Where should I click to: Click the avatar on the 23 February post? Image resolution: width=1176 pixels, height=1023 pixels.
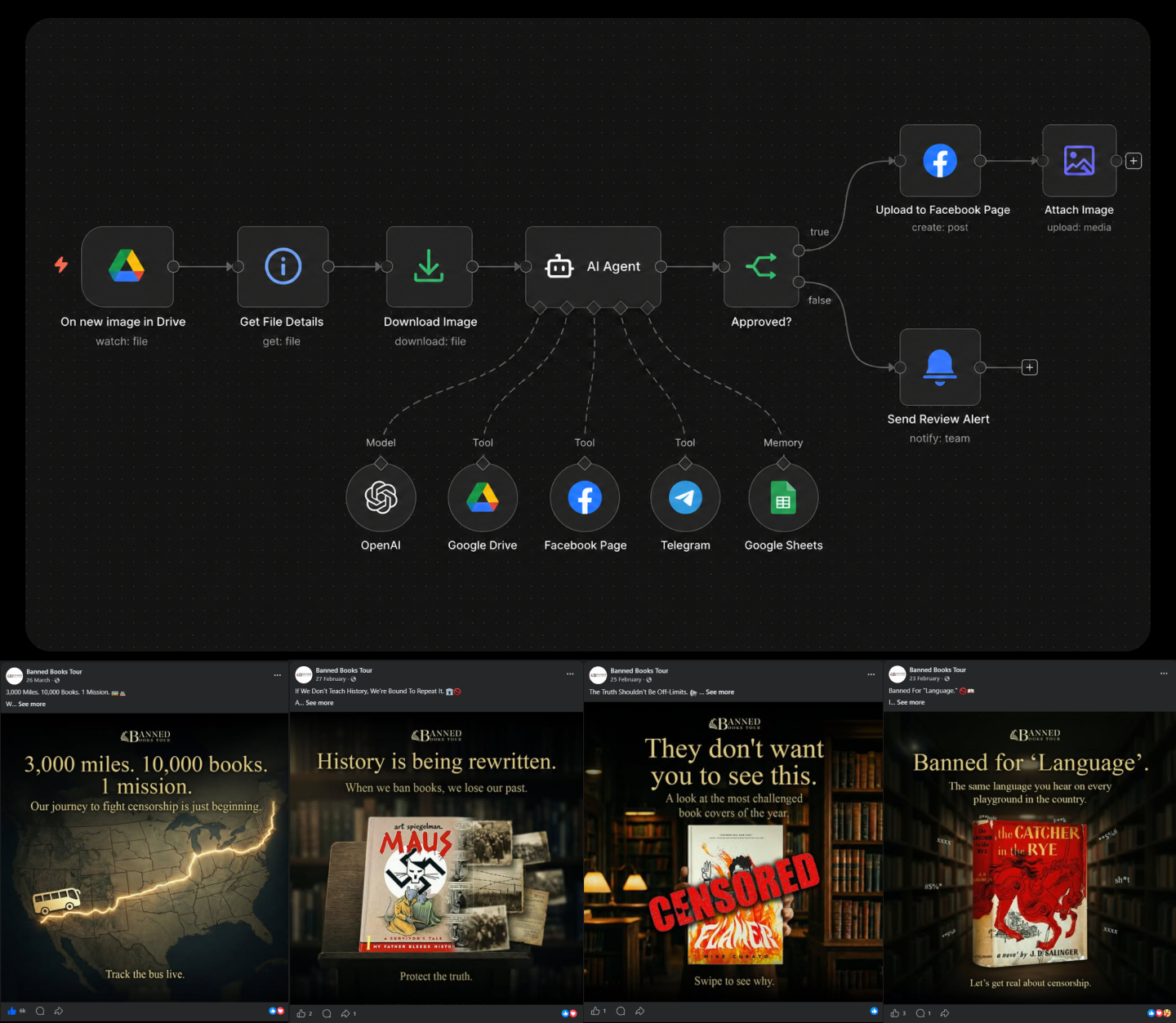coord(897,674)
